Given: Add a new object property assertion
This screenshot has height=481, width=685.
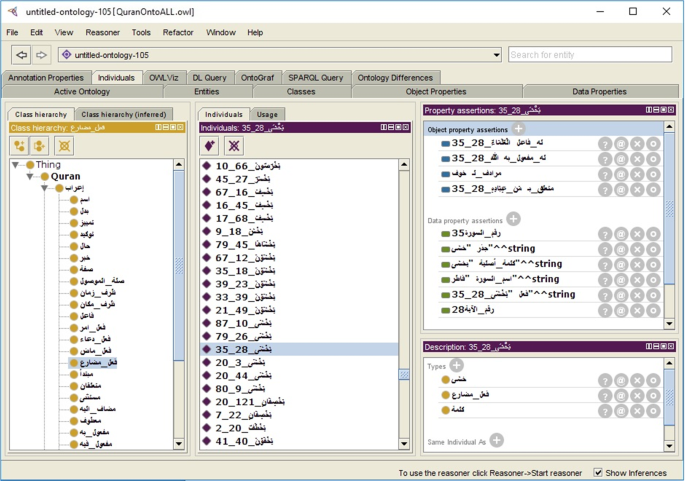Looking at the screenshot, I should click(x=518, y=129).
